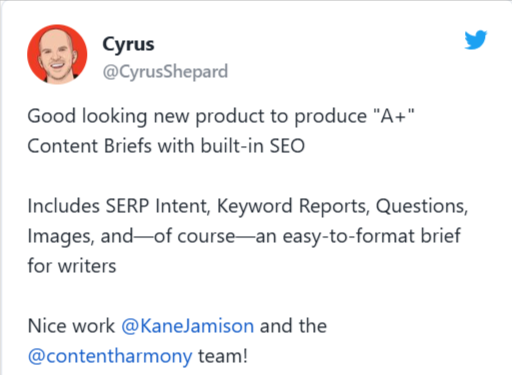Click the word "SEO" in first paragraph
Image resolution: width=512 pixels, height=375 pixels.
coord(287,146)
